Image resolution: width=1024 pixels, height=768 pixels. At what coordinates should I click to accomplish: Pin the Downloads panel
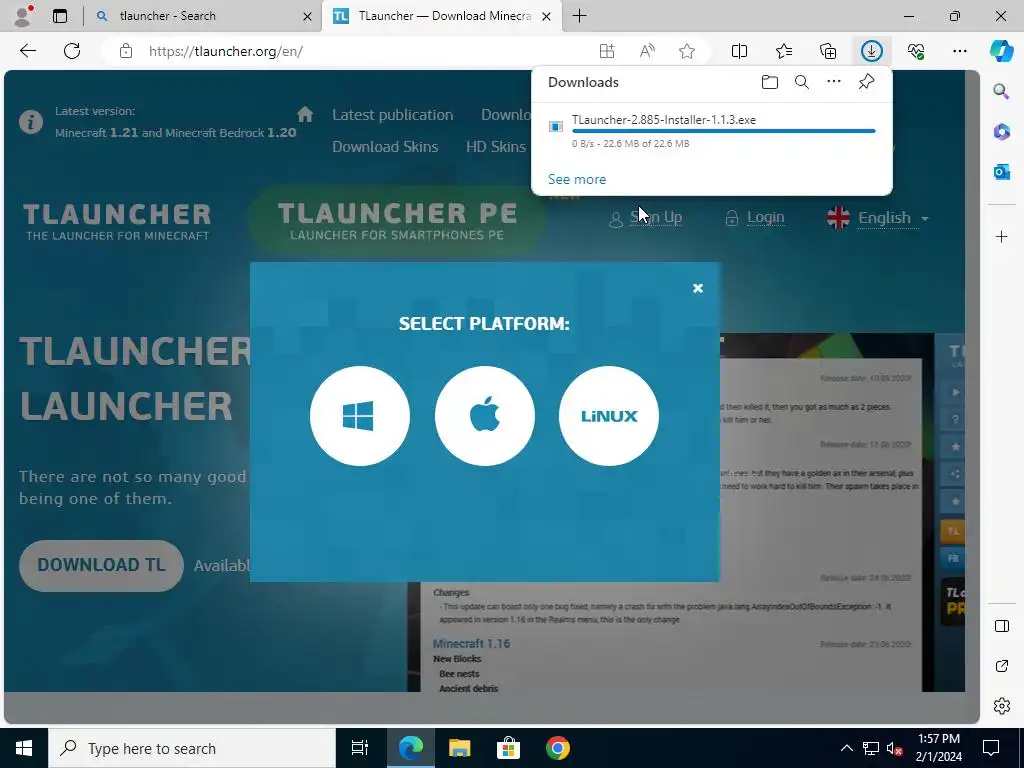(x=866, y=82)
